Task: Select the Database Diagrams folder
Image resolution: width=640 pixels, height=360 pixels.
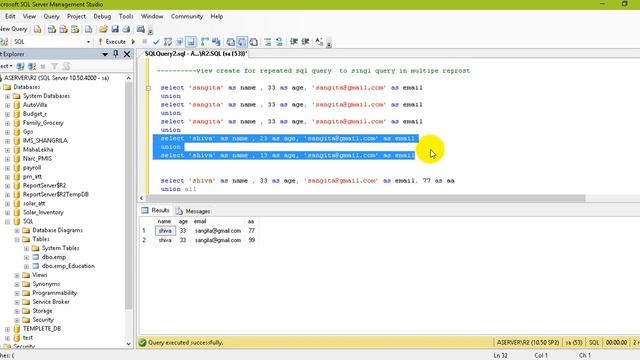Action: [57, 230]
